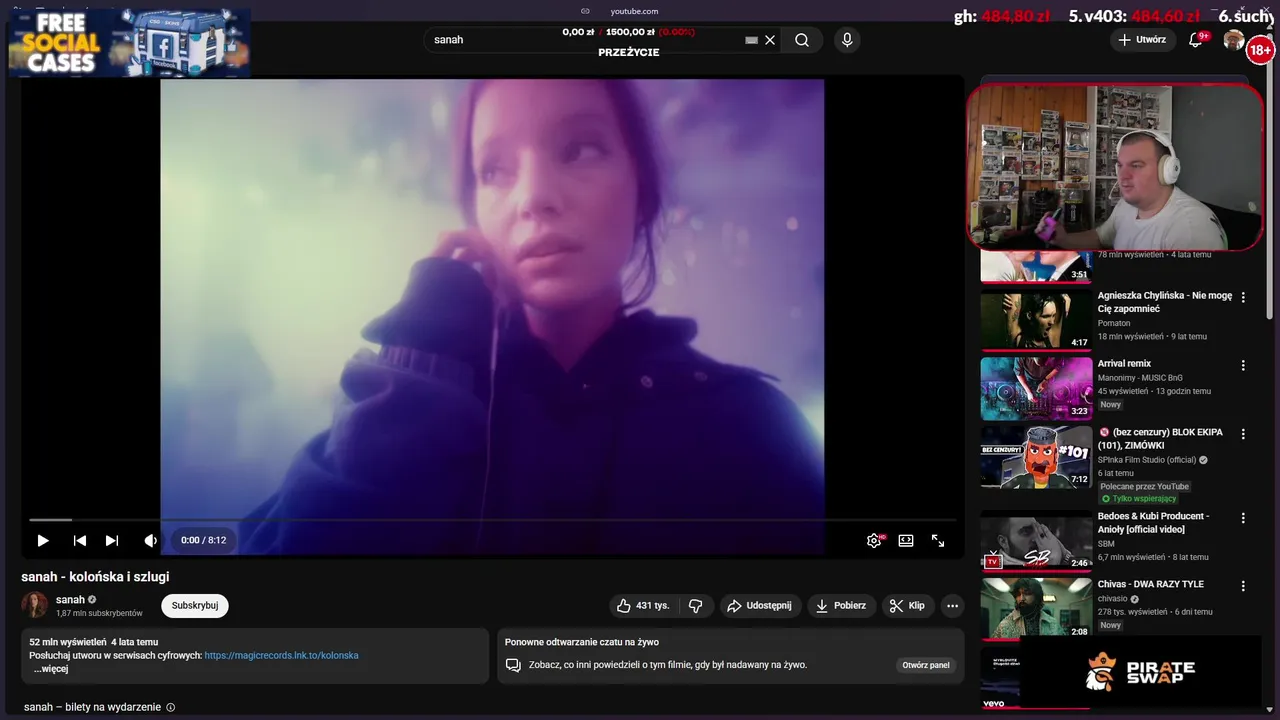Open more actions under the video

952,606
